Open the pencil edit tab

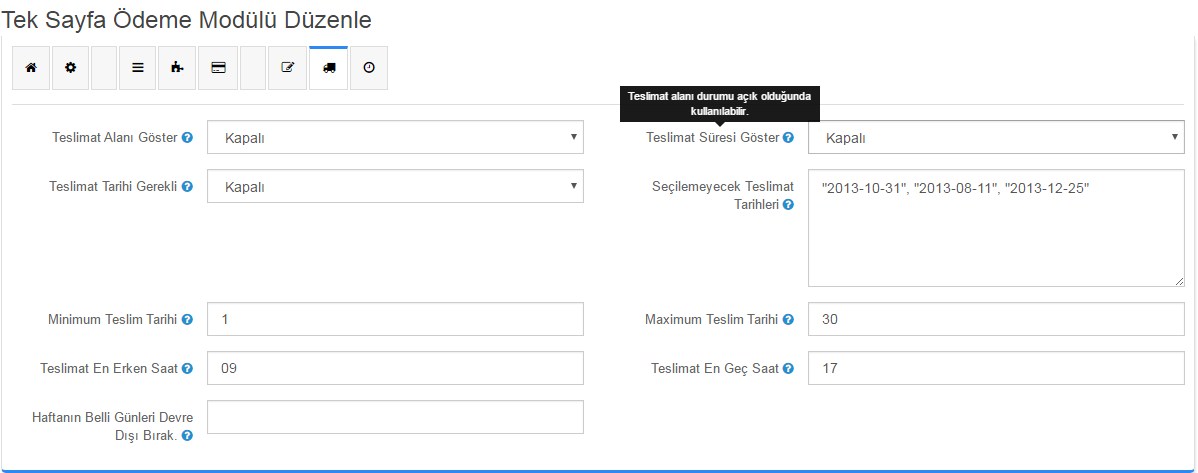point(288,68)
